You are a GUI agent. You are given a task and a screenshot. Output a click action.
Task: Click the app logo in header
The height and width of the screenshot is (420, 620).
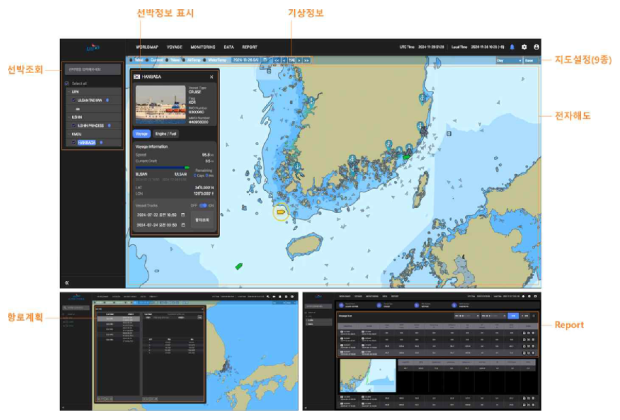click(92, 47)
